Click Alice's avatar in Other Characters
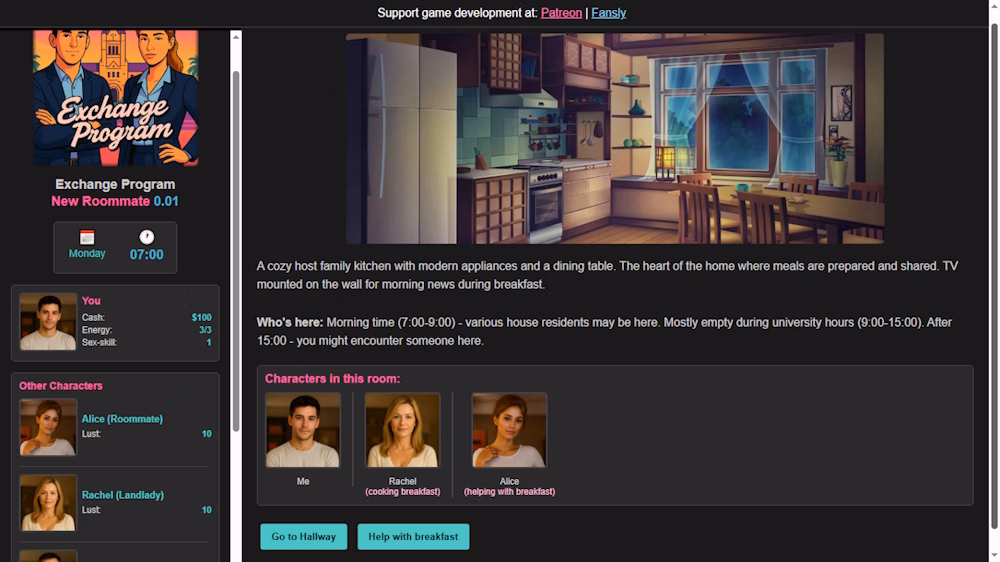Screen dimensions: 1000x562 [x=48, y=427]
